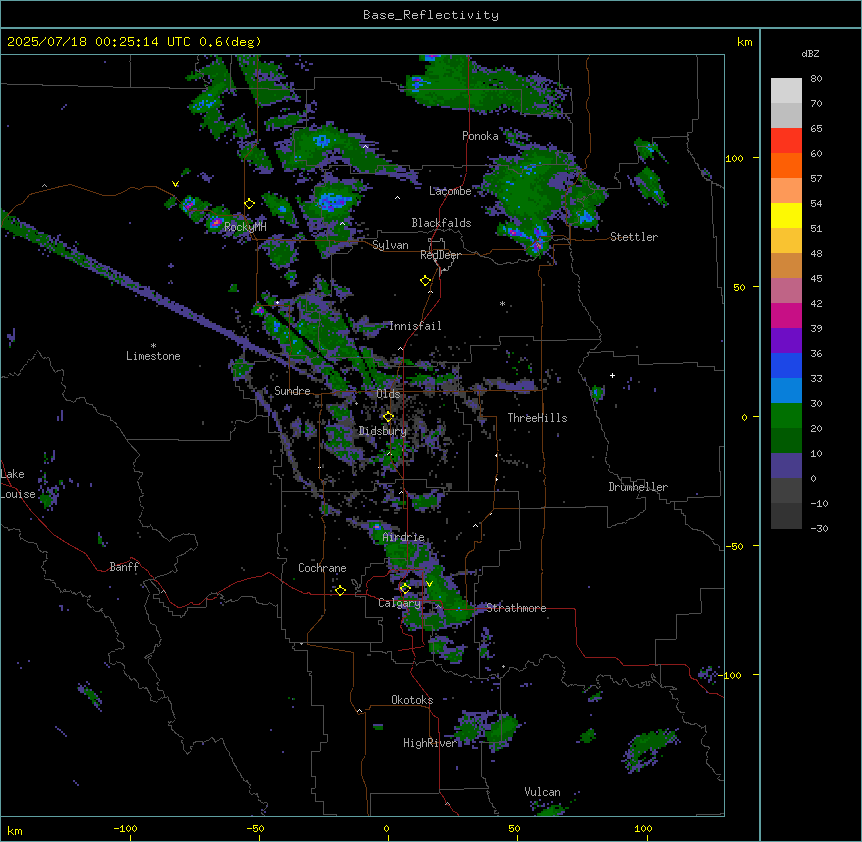Pick the yellow 51-54 dBZ legend swatch

[x=786, y=215]
